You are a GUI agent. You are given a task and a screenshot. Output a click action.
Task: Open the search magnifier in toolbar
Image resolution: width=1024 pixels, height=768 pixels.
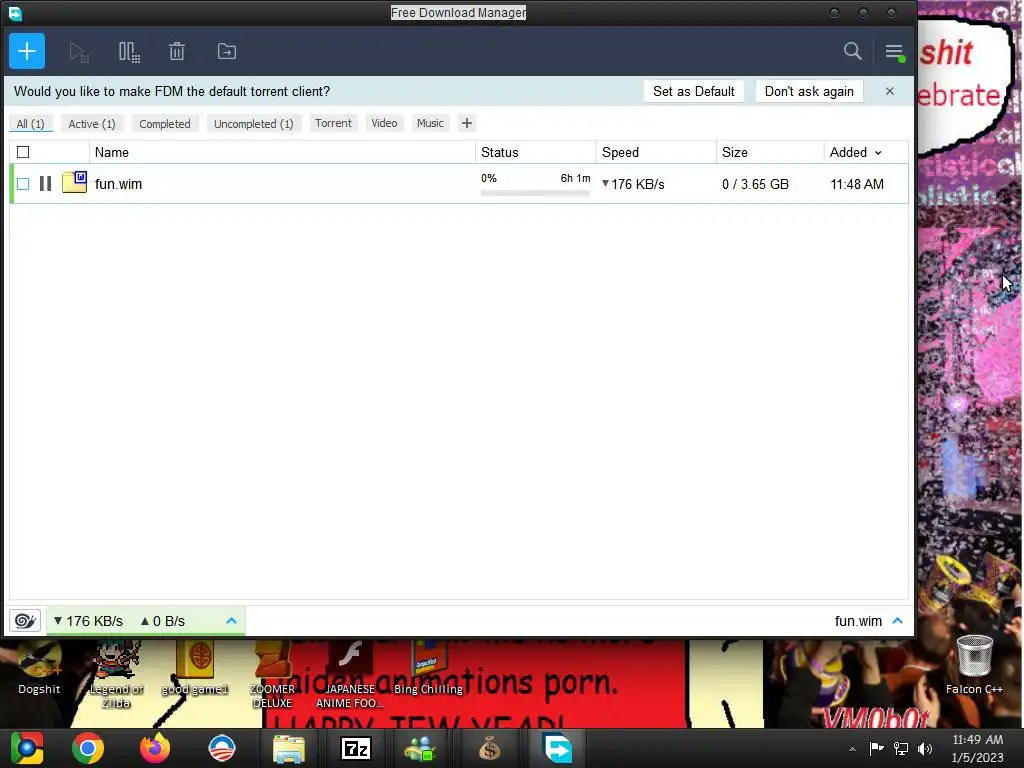click(x=852, y=51)
